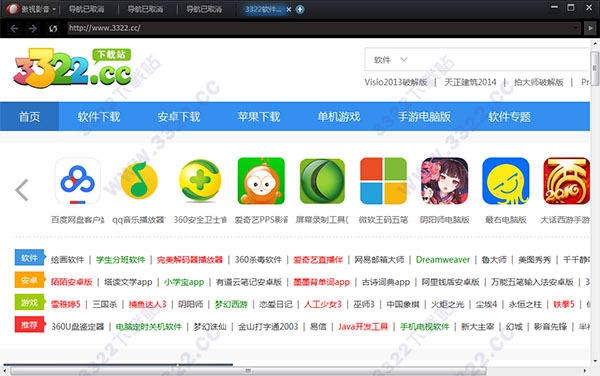600x376 pixels.
Task: Open the 手机电视软件 link
Action: [425, 327]
